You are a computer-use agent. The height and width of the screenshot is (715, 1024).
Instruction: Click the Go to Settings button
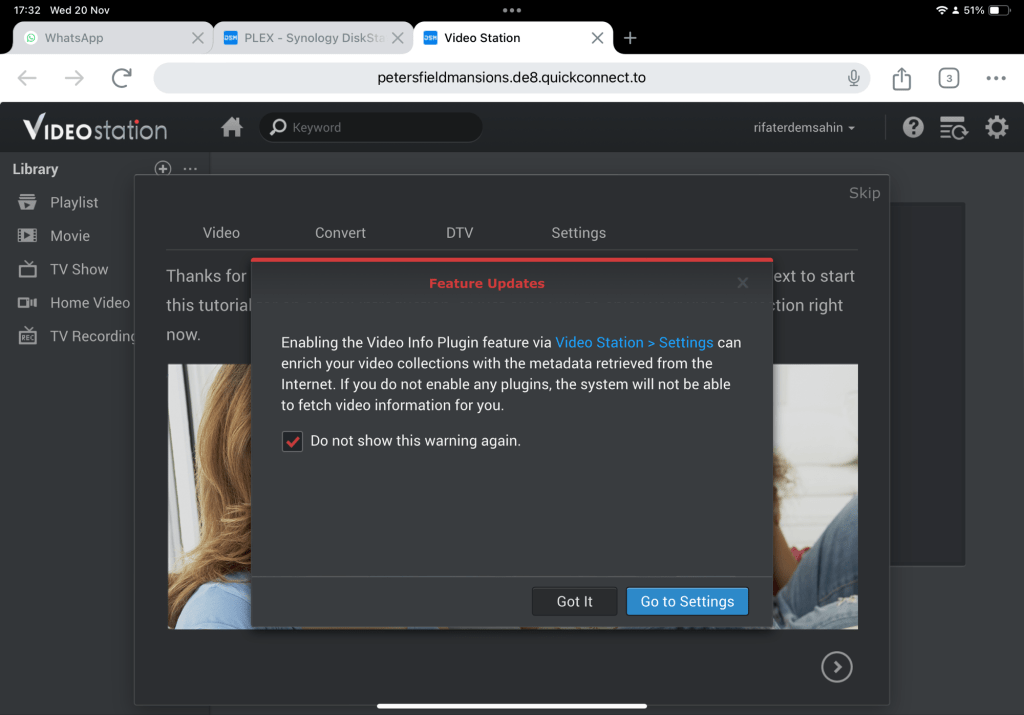point(687,601)
